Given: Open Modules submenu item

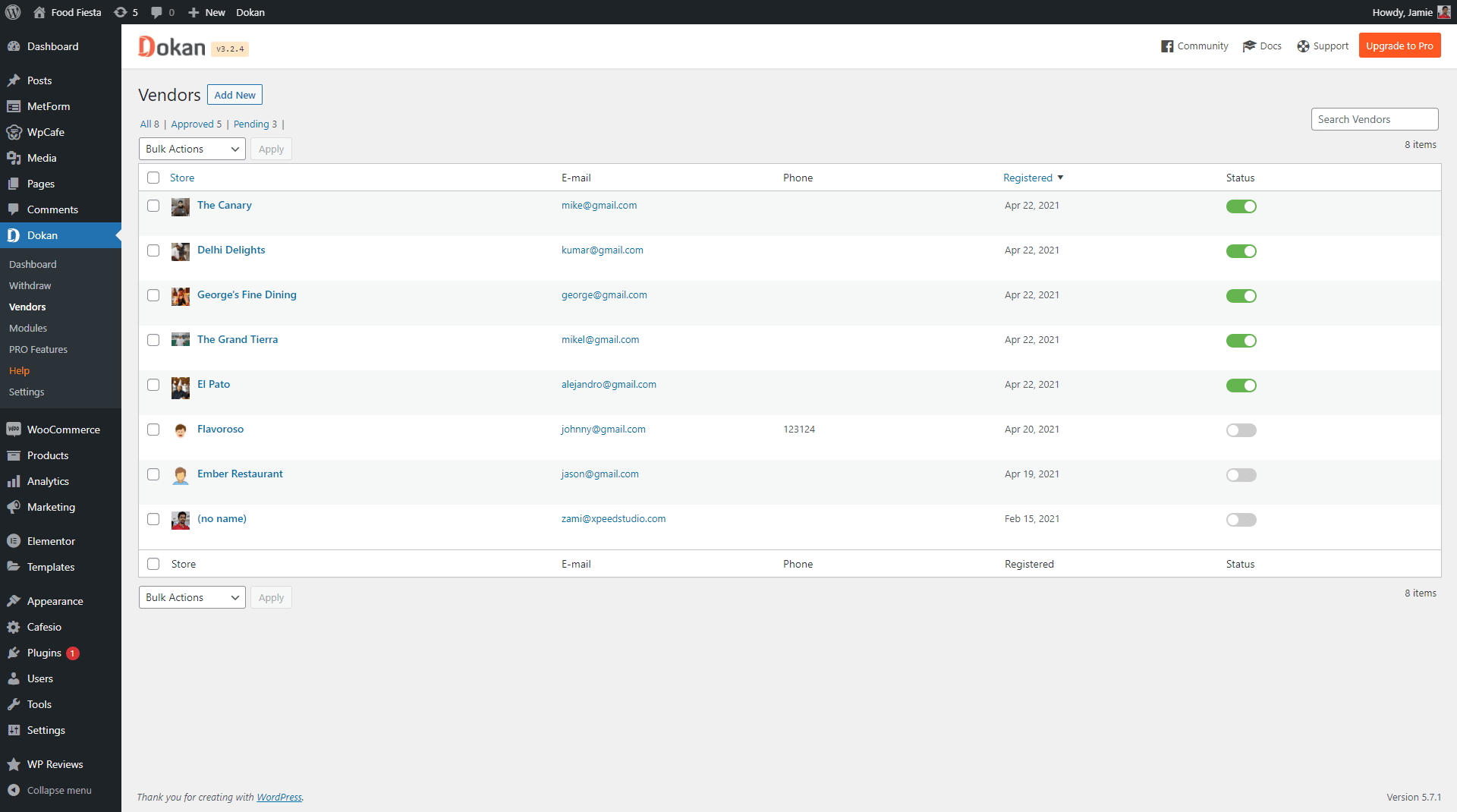Looking at the screenshot, I should click(x=28, y=328).
